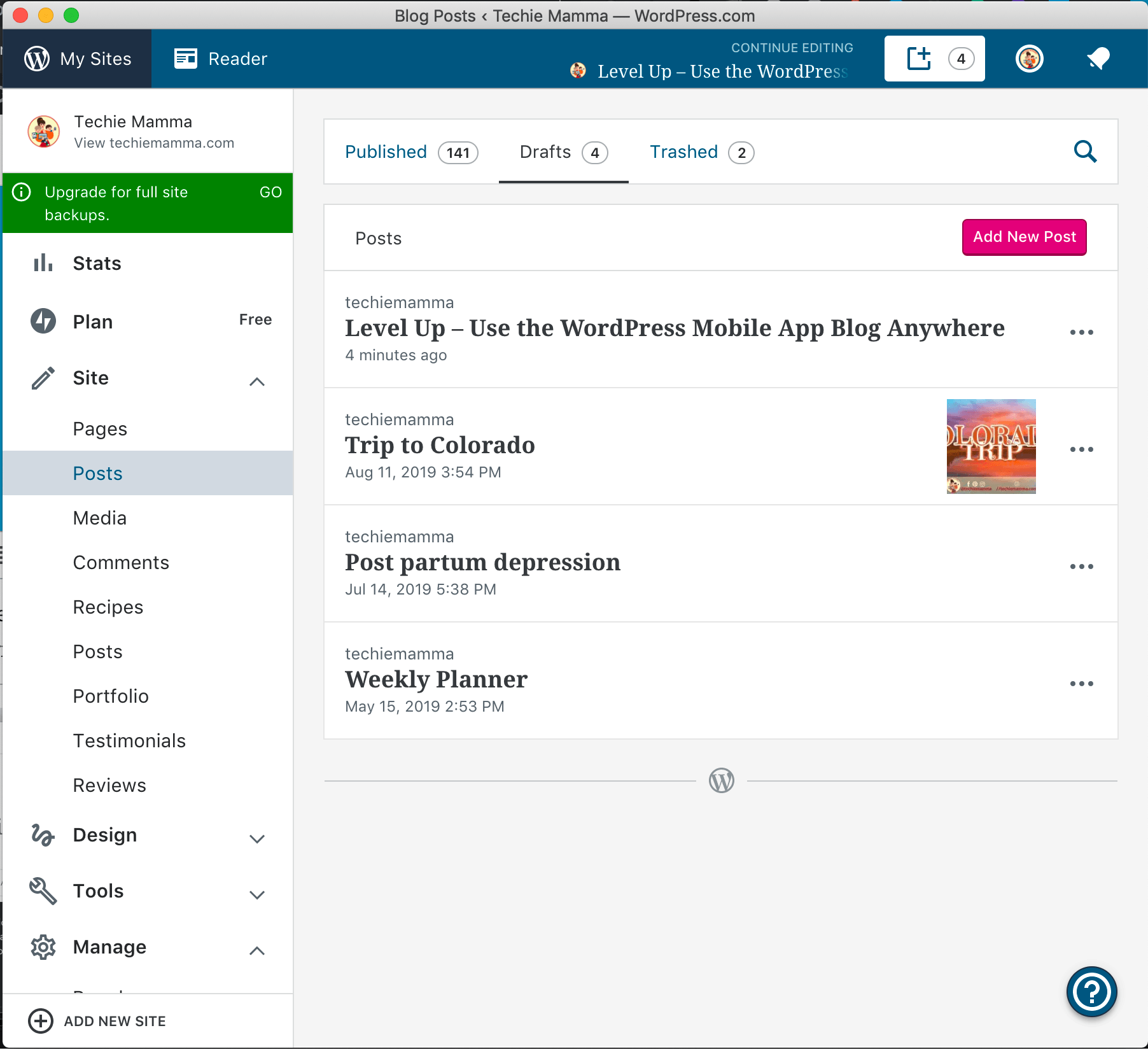Image resolution: width=1148 pixels, height=1049 pixels.
Task: Click the new post write icon
Action: pos(918,59)
